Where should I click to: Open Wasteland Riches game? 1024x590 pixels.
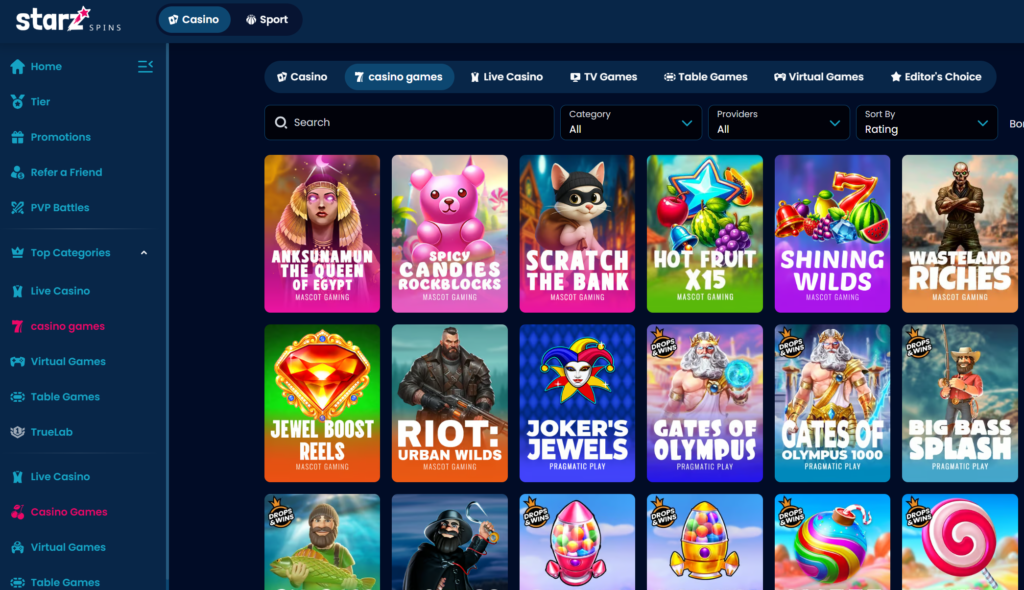[960, 234]
